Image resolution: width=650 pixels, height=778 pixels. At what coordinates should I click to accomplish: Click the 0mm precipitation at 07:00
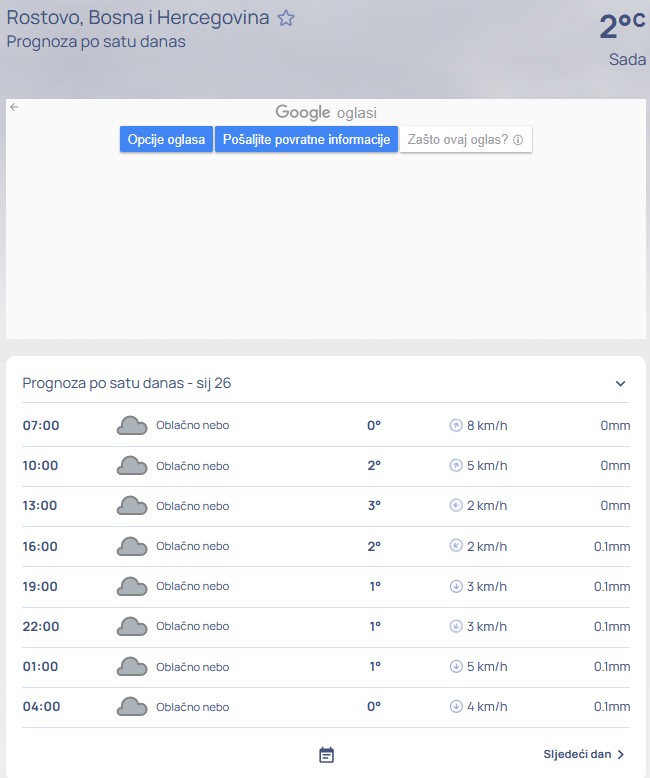coord(615,426)
